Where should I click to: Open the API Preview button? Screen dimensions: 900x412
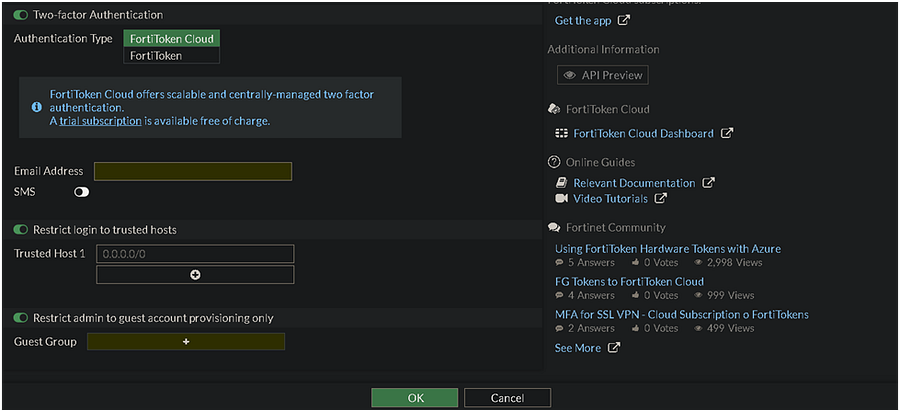603,75
